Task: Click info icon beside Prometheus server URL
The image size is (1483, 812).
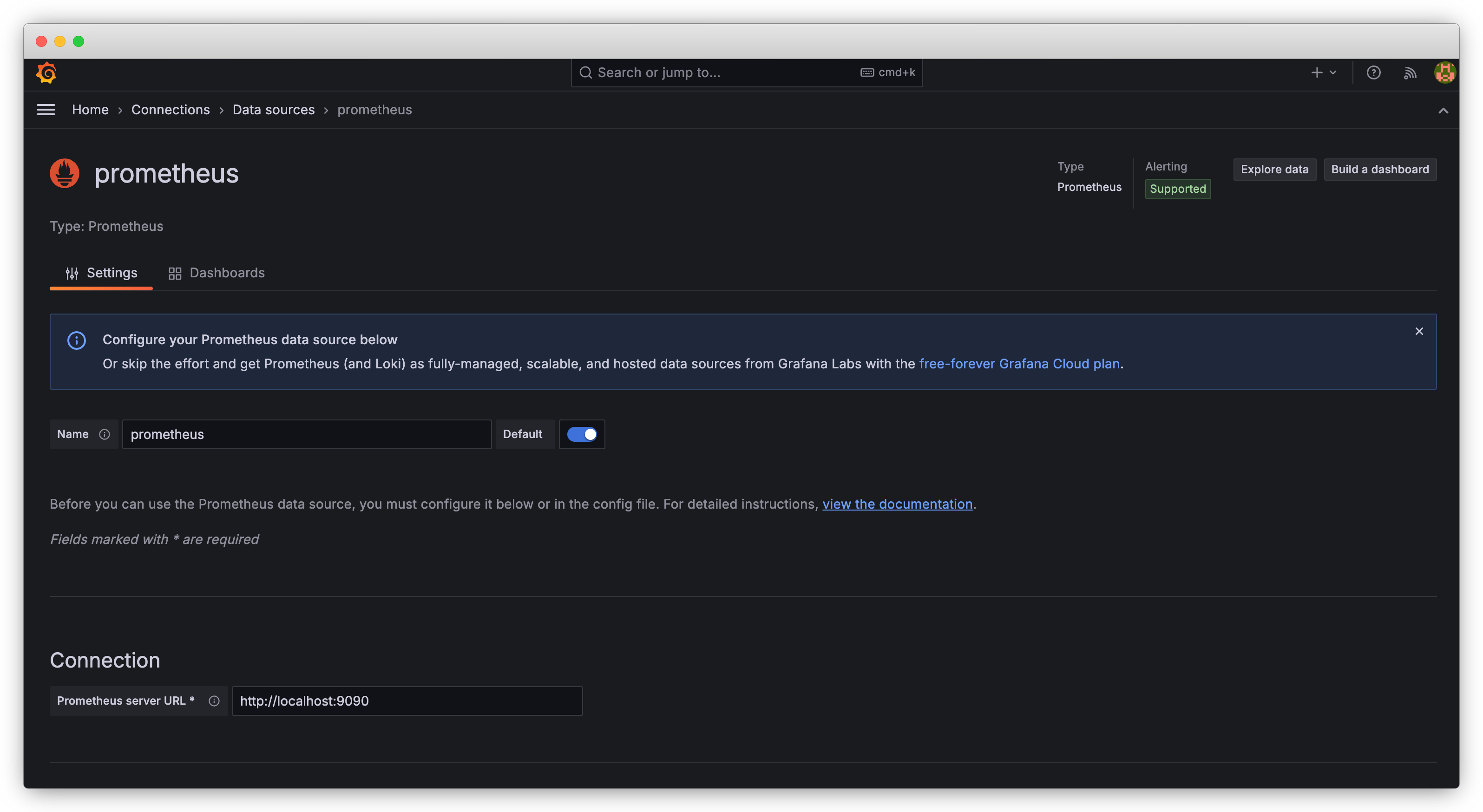Action: pyautogui.click(x=214, y=701)
